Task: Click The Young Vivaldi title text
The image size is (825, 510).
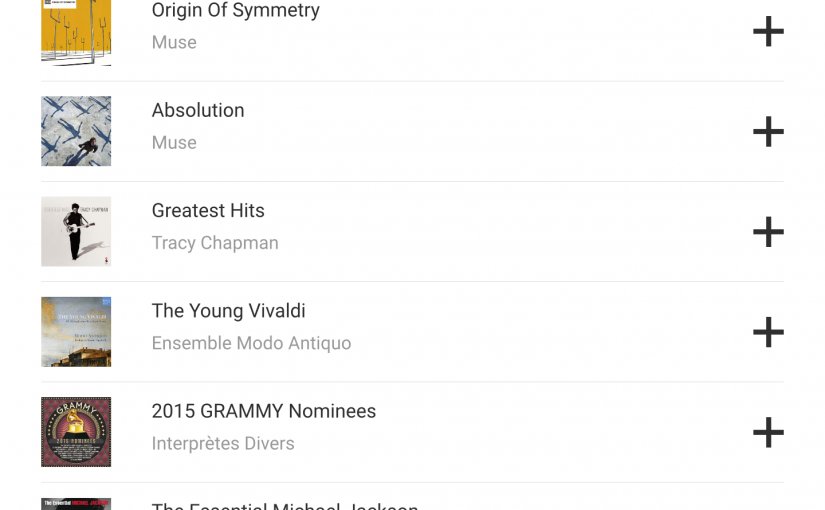Action: point(228,311)
